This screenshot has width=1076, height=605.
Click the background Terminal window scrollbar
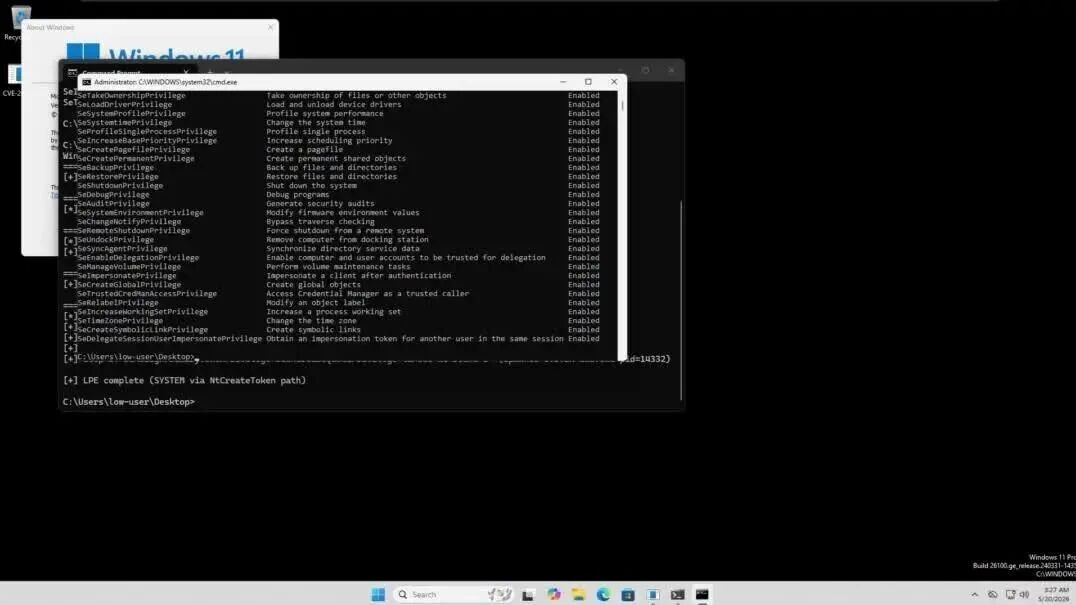pos(681,299)
